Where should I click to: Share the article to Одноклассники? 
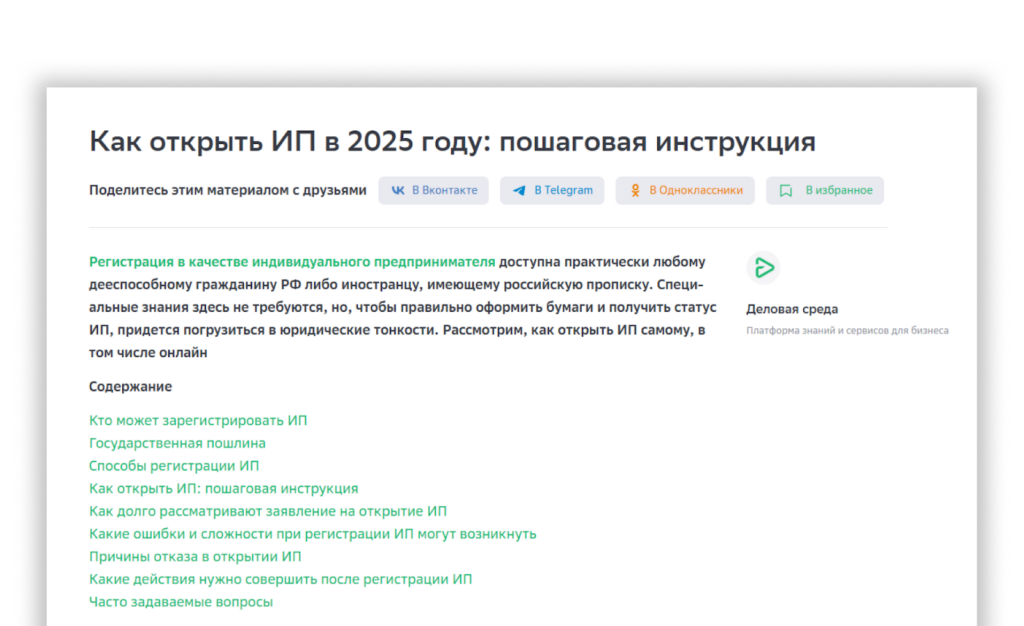pyautogui.click(x=685, y=190)
